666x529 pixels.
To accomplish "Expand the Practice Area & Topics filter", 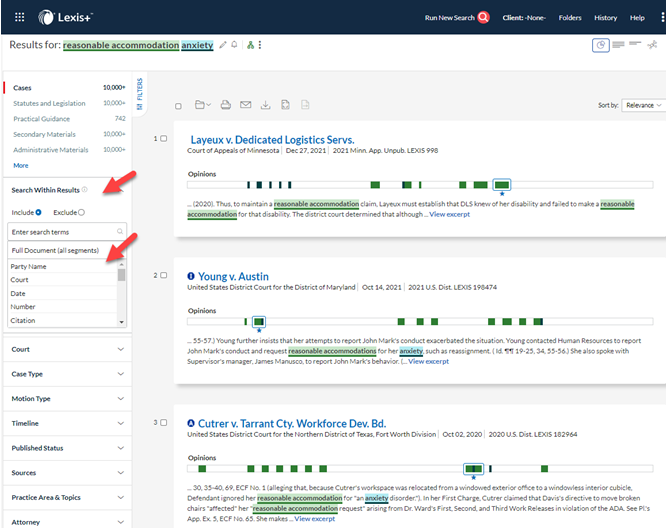I will [68, 497].
